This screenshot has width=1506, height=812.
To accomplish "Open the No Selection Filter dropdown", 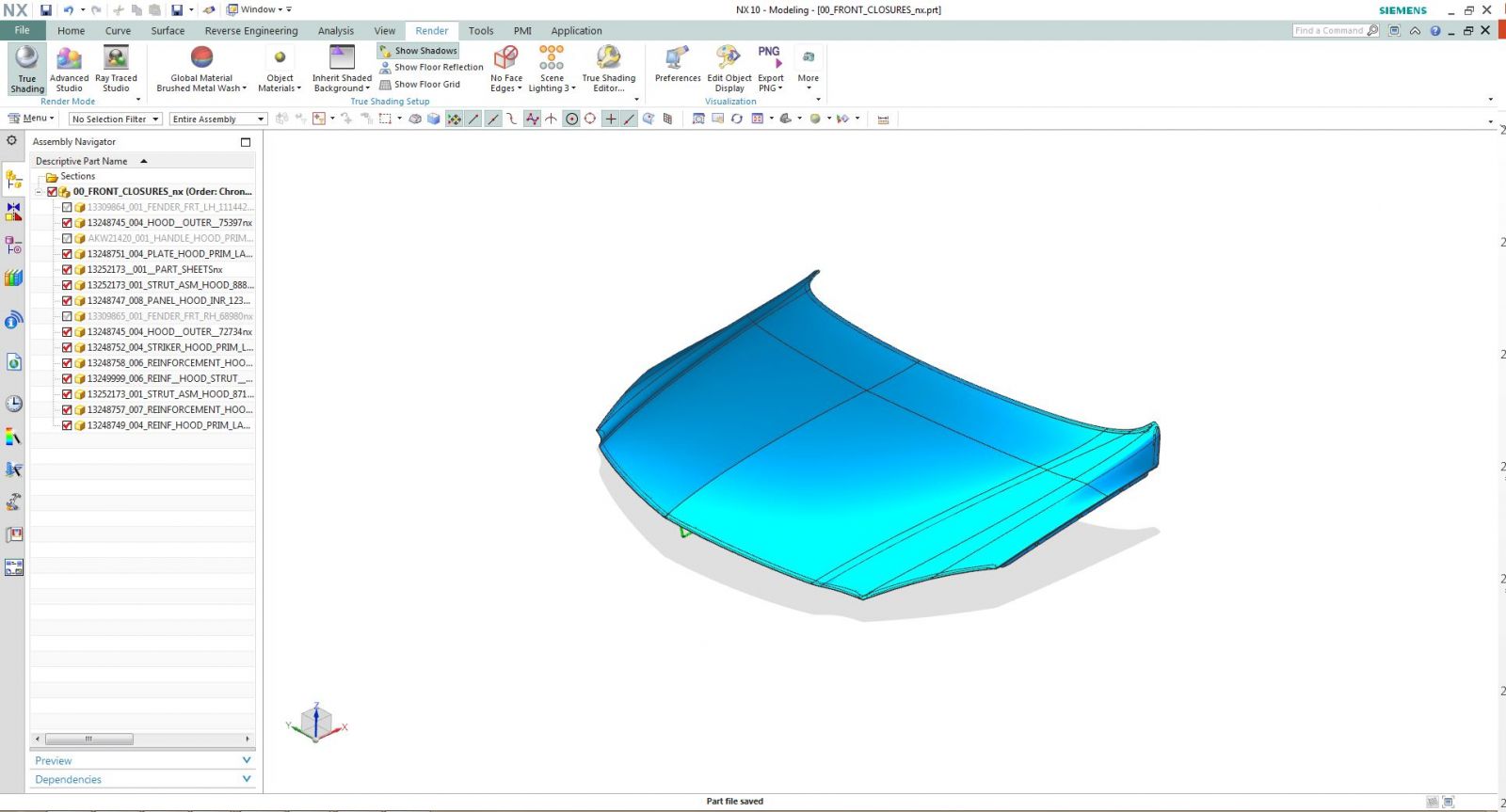I will point(115,119).
